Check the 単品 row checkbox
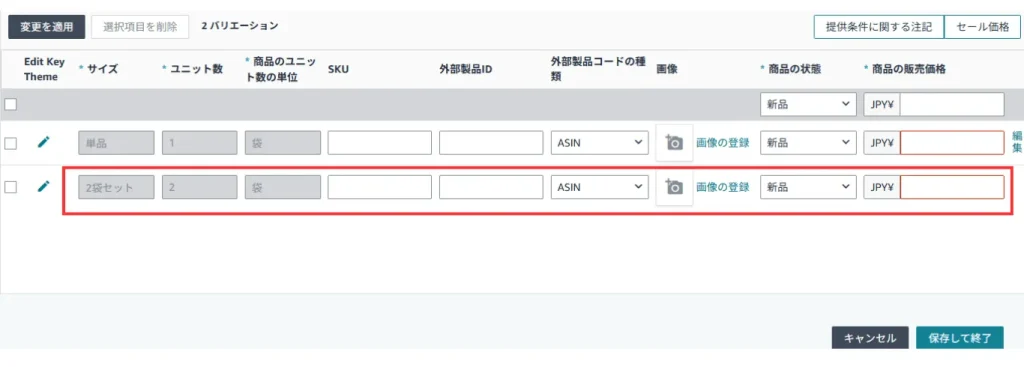The height and width of the screenshot is (367, 1024). [10, 143]
